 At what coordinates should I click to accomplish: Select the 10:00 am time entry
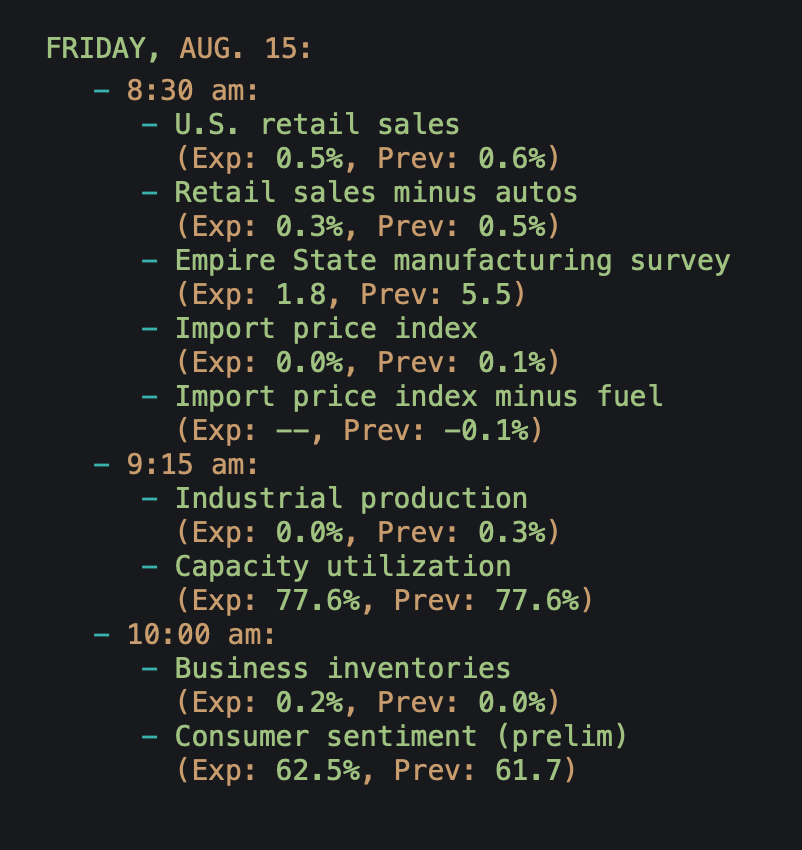(201, 634)
